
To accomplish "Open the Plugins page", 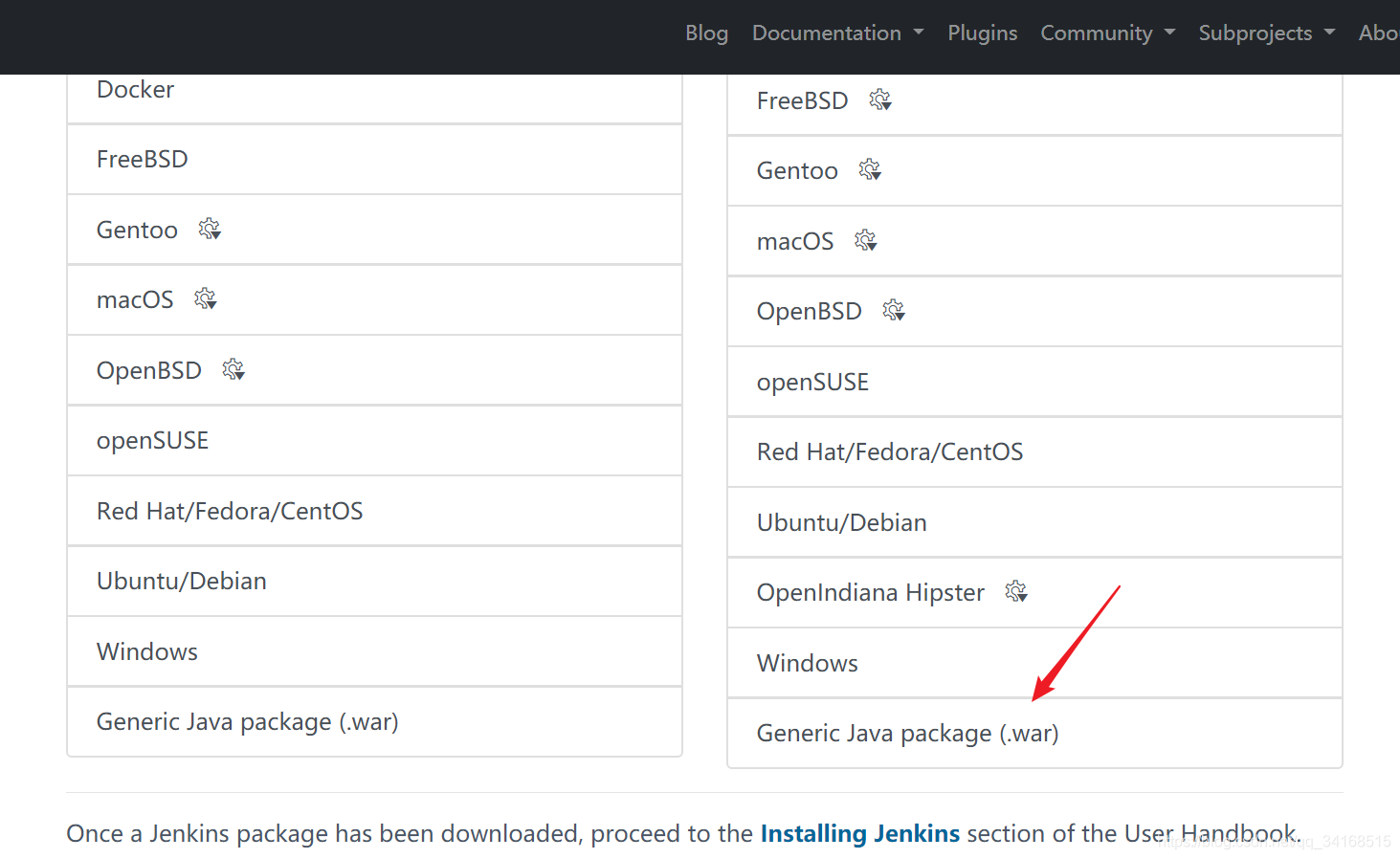I will 983,33.
